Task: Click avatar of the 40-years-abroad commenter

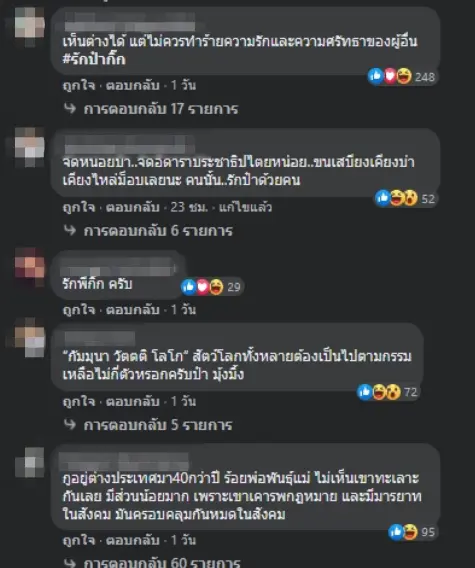Action: click(x=30, y=462)
